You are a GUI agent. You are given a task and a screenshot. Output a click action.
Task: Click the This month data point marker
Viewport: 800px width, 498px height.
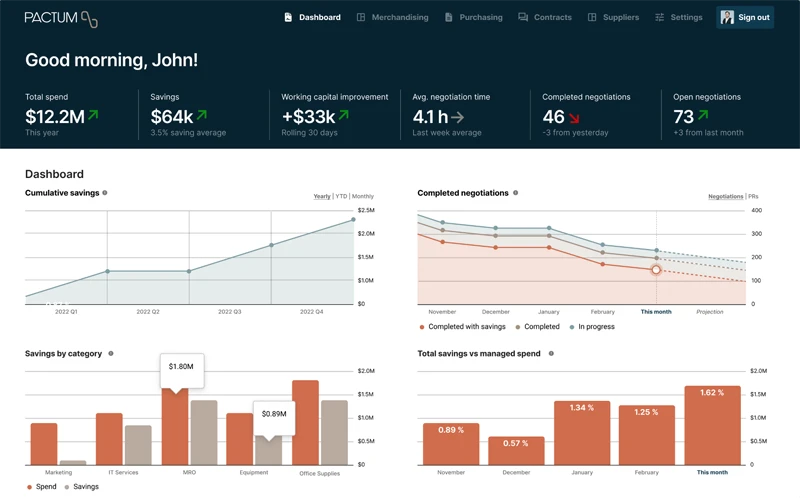656,270
